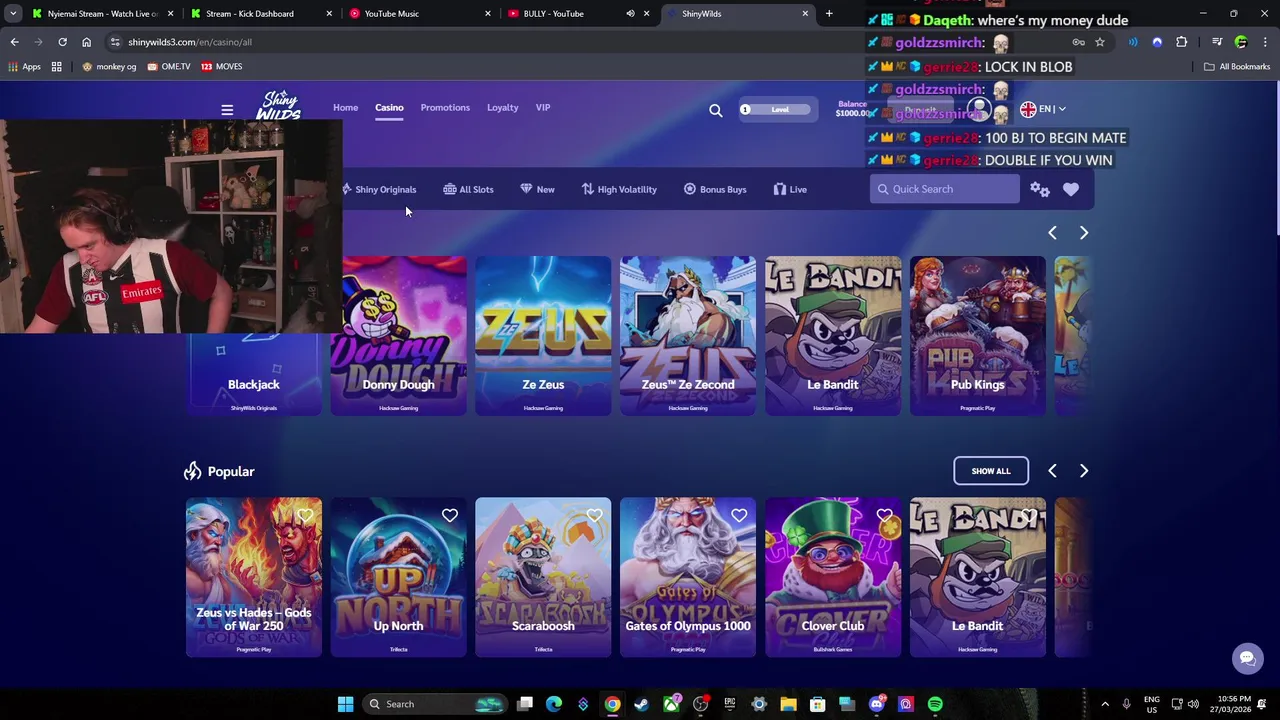This screenshot has height=720, width=1280.
Task: Open the Pub Kings game card
Action: coord(978,336)
